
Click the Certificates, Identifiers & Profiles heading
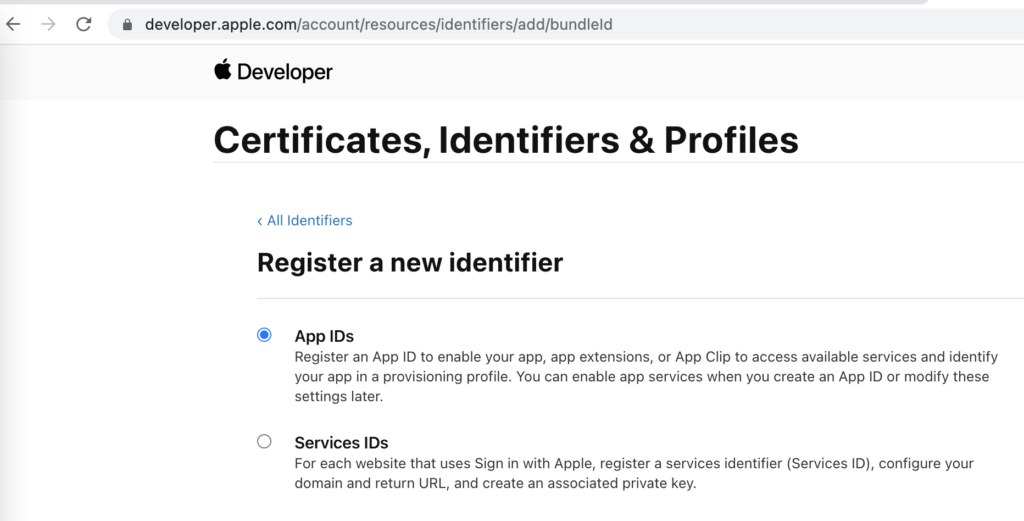[x=506, y=140]
